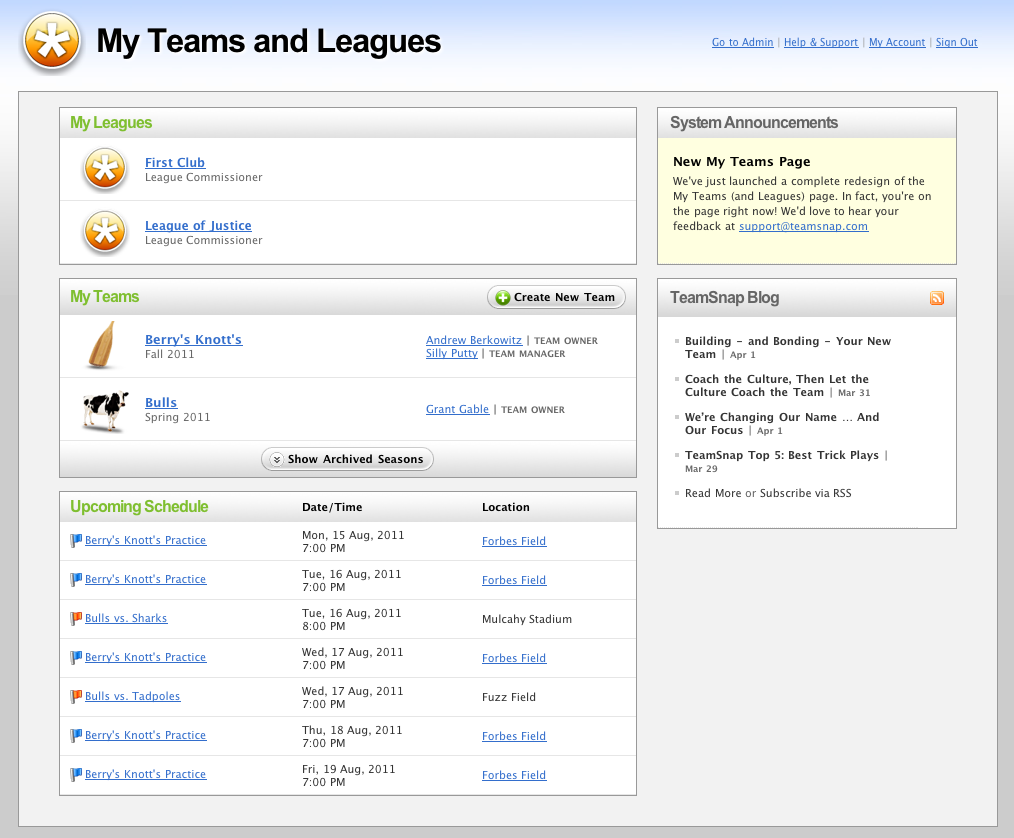Screen dimensions: 1014x838
Task: Click the League of Justice badge icon
Action: coord(104,232)
